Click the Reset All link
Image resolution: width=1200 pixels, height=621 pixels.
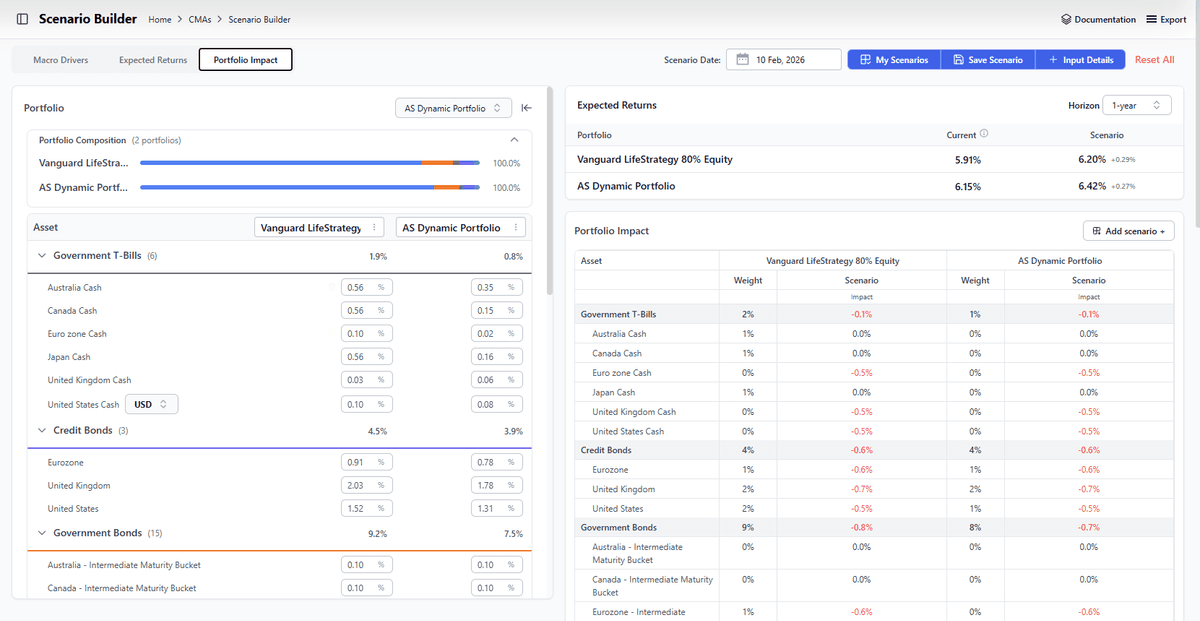click(1154, 60)
